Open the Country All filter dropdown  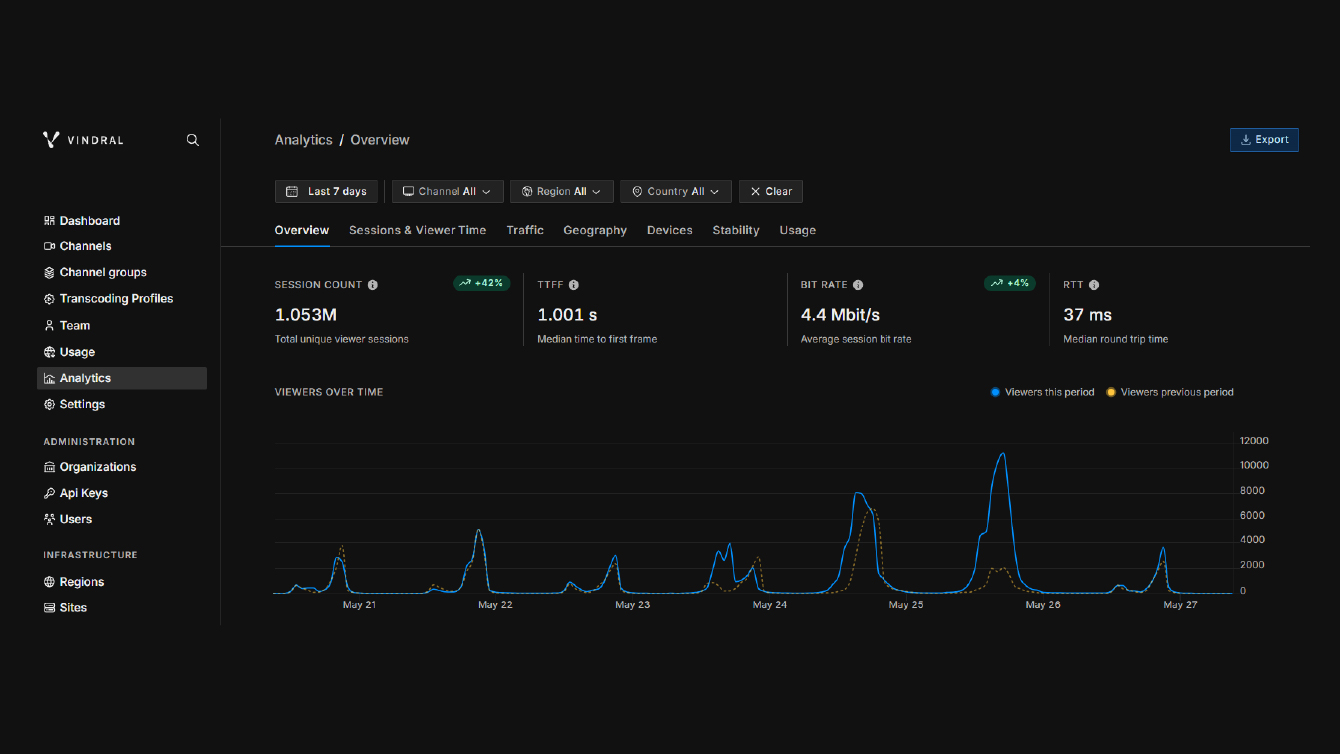pos(675,191)
